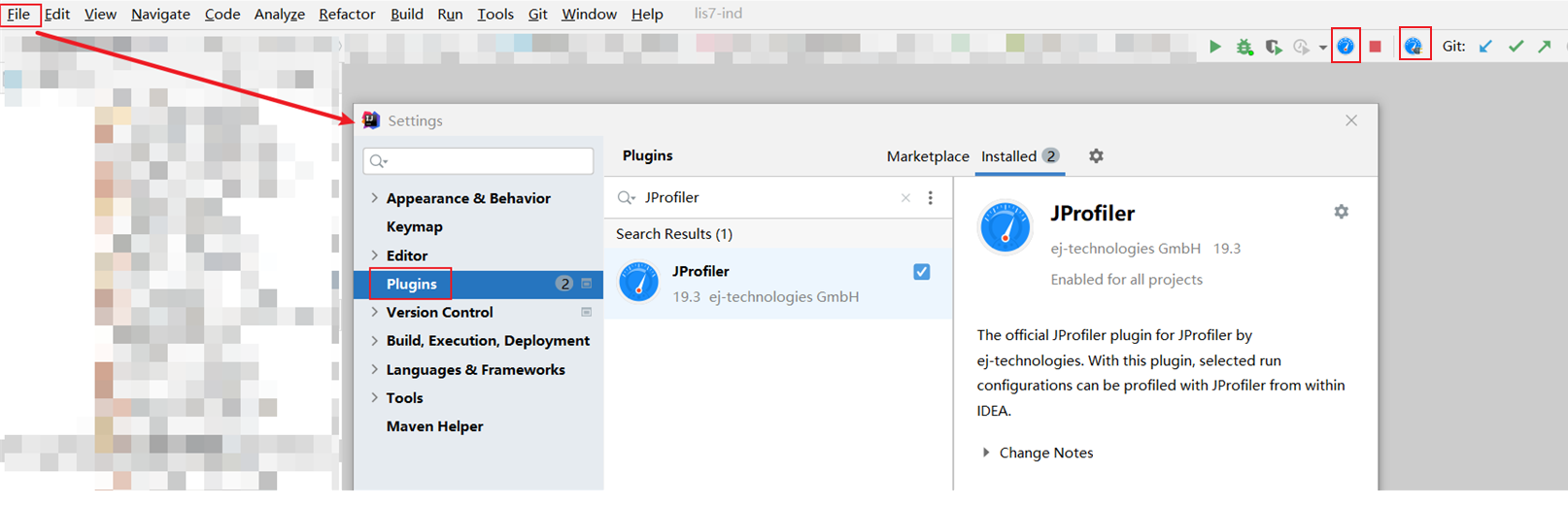The height and width of the screenshot is (507, 1568).
Task: Open plugins gear menu beside Installed tab
Action: [x=1096, y=156]
